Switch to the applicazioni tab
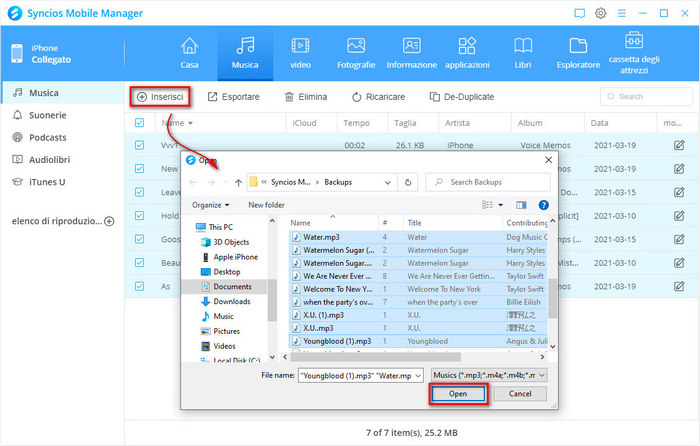Image resolution: width=700 pixels, height=446 pixels. 467,53
